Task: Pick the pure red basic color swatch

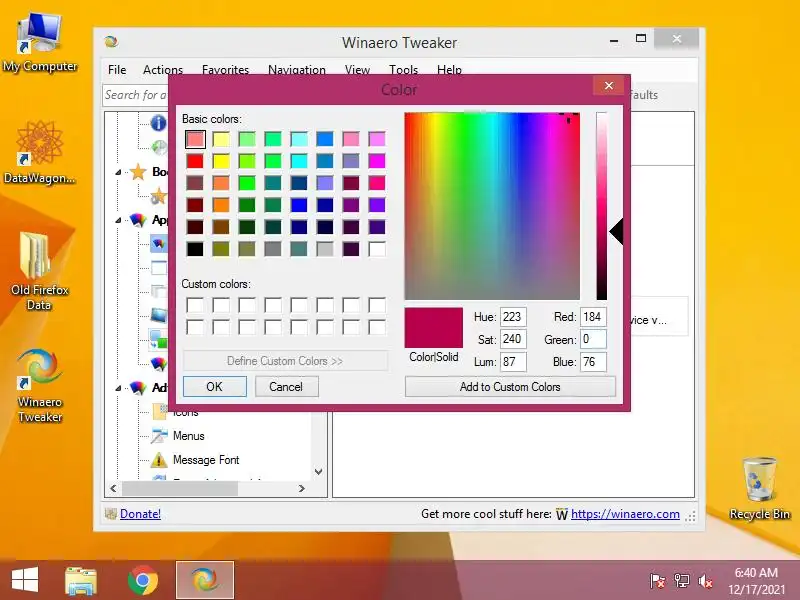Action: [195, 161]
